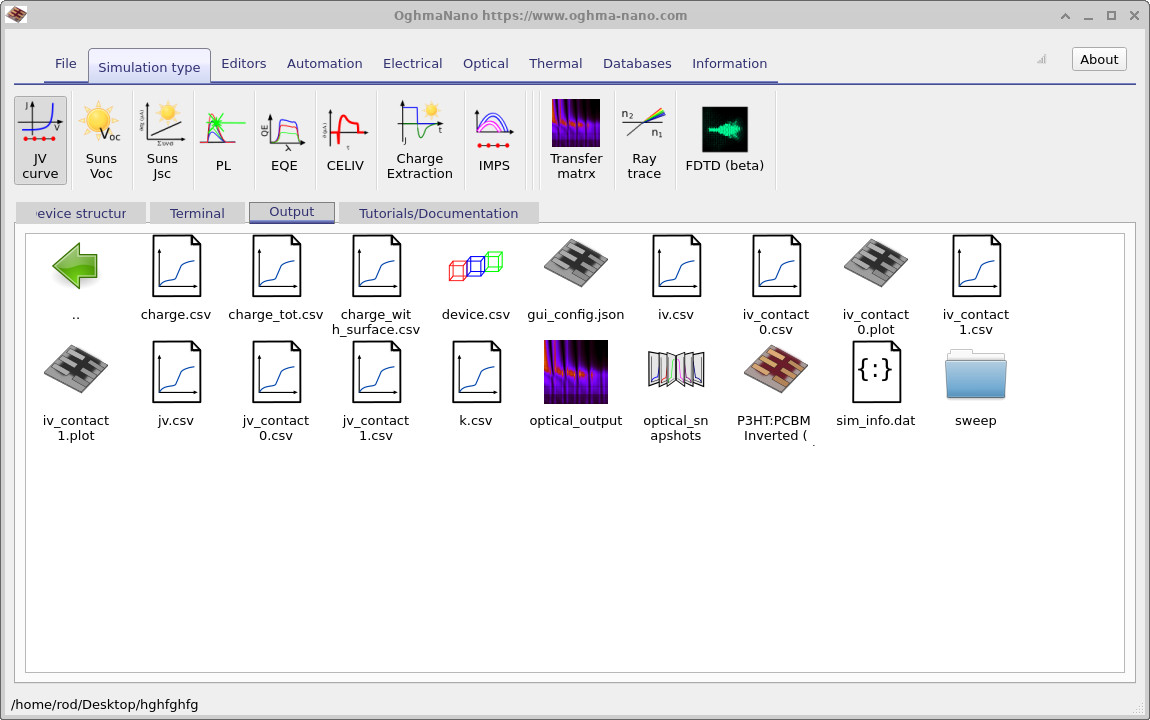Switch to the Tutorials/Documentation tab

point(439,213)
